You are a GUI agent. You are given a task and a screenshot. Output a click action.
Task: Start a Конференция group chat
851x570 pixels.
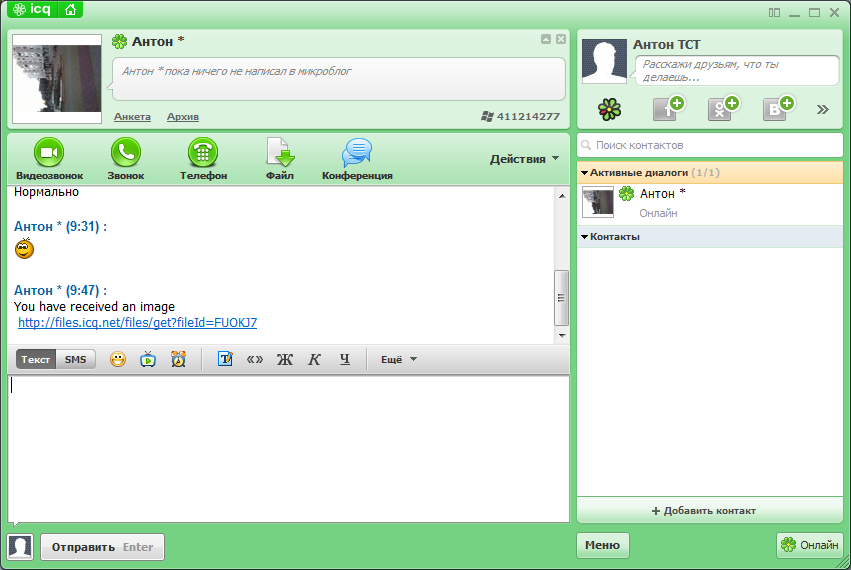coord(357,153)
